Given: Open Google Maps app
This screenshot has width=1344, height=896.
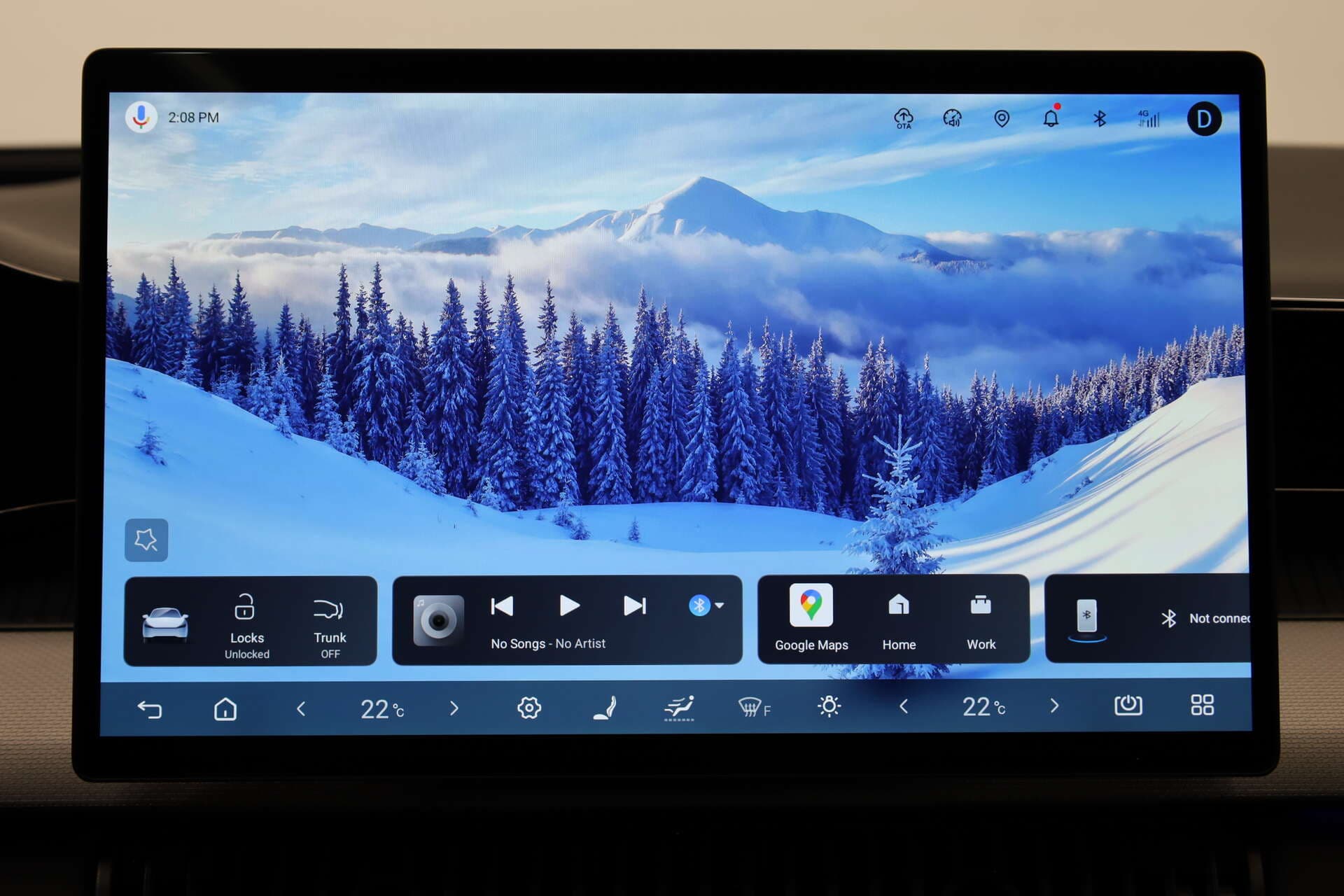Looking at the screenshot, I should pyautogui.click(x=811, y=618).
